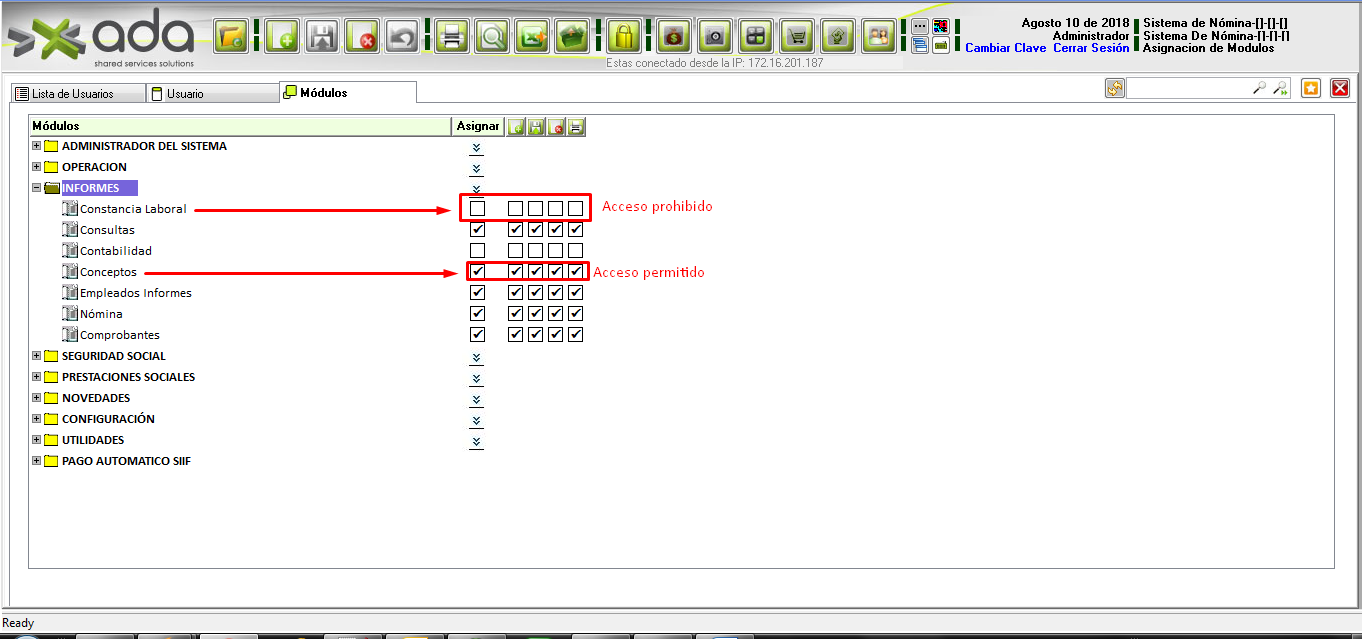
Task: Click the padlock icon in the main toolbar
Action: click(x=624, y=37)
